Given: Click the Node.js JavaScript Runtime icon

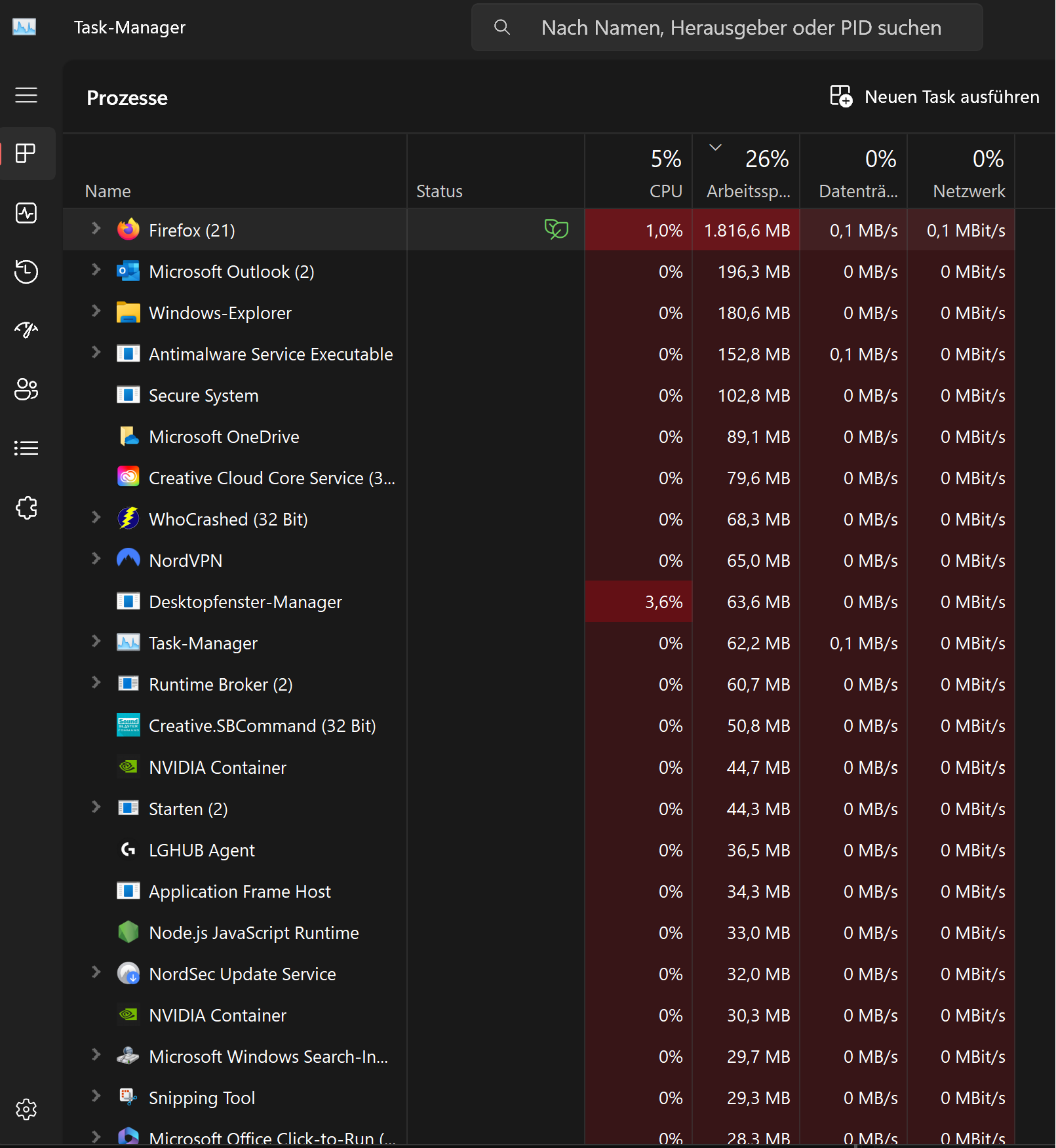Looking at the screenshot, I should 128,932.
